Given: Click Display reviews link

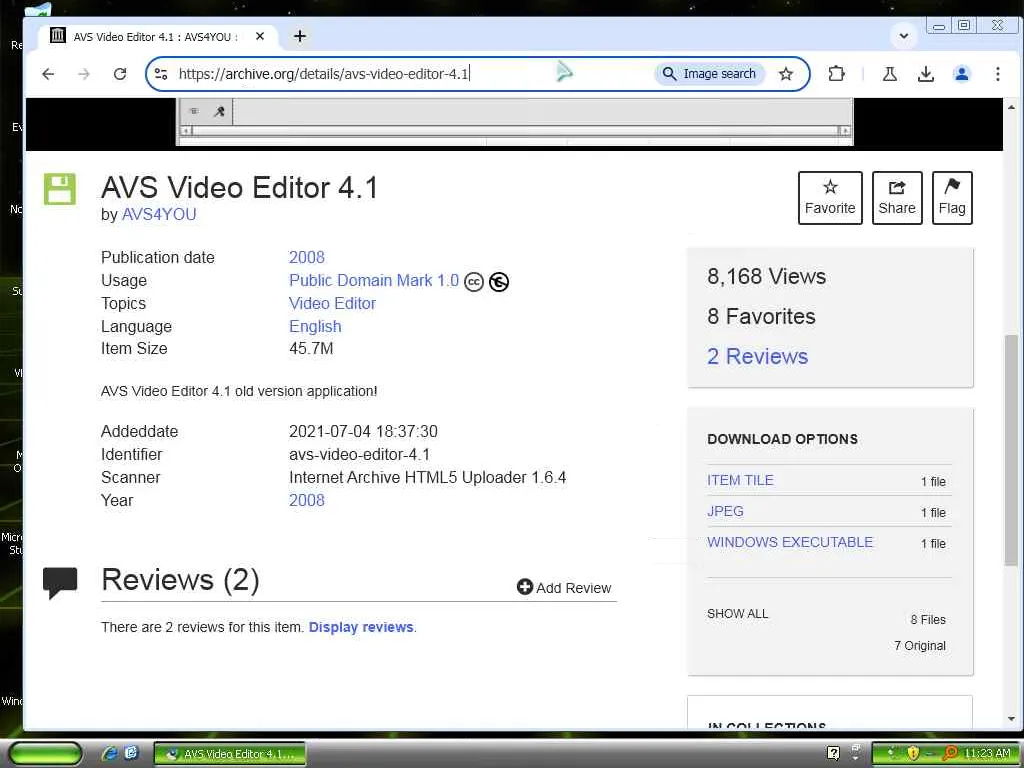Looking at the screenshot, I should pyautogui.click(x=360, y=627).
